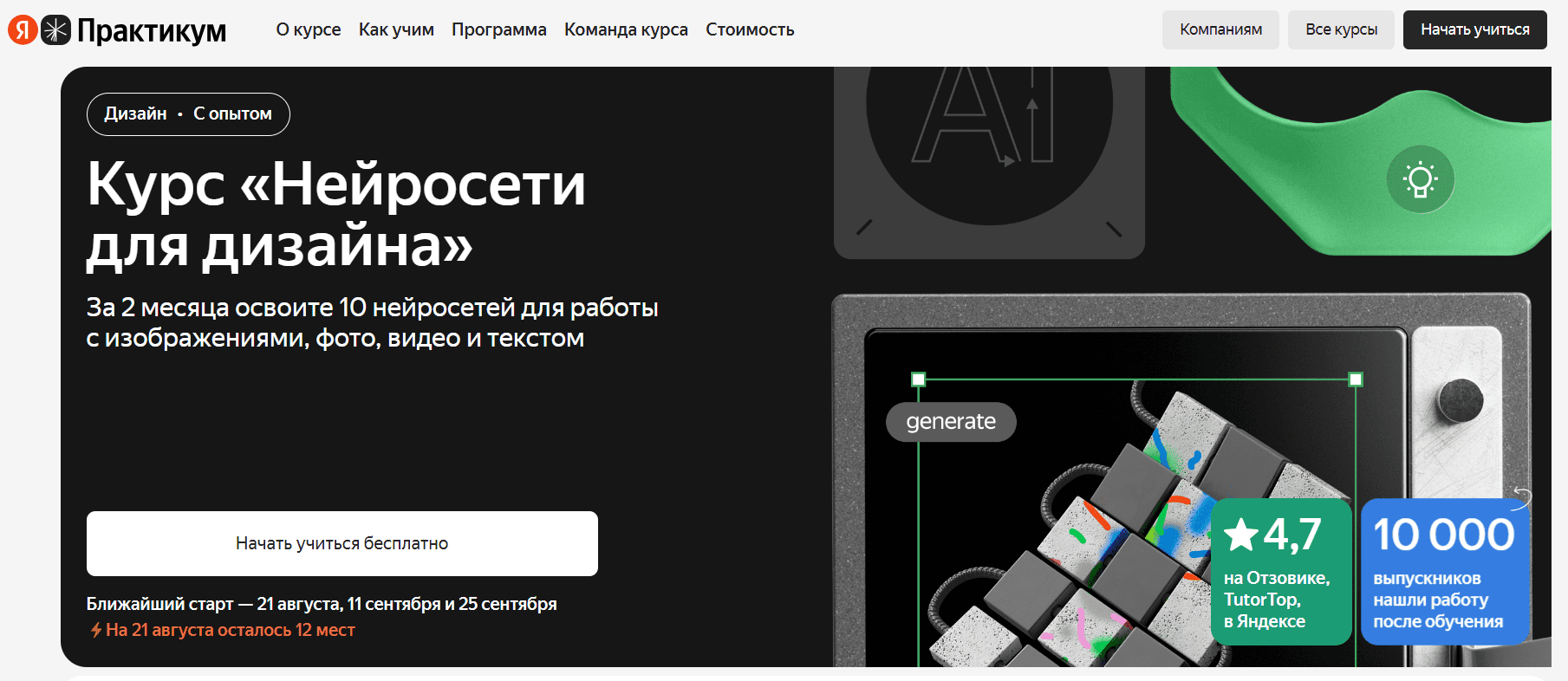
Task: Click the orange lightning bolt icon
Action: tap(96, 630)
